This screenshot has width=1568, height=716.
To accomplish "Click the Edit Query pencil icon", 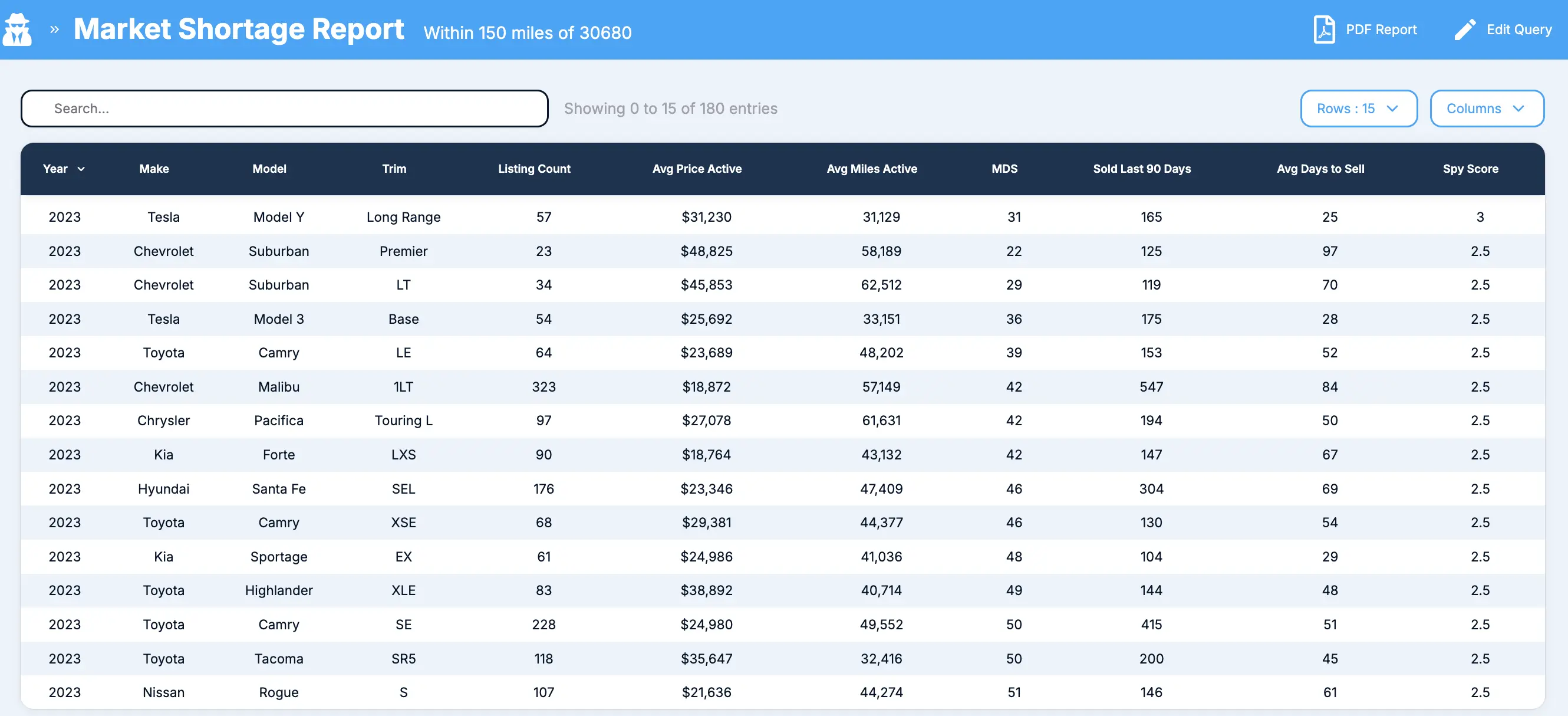I will [1464, 29].
